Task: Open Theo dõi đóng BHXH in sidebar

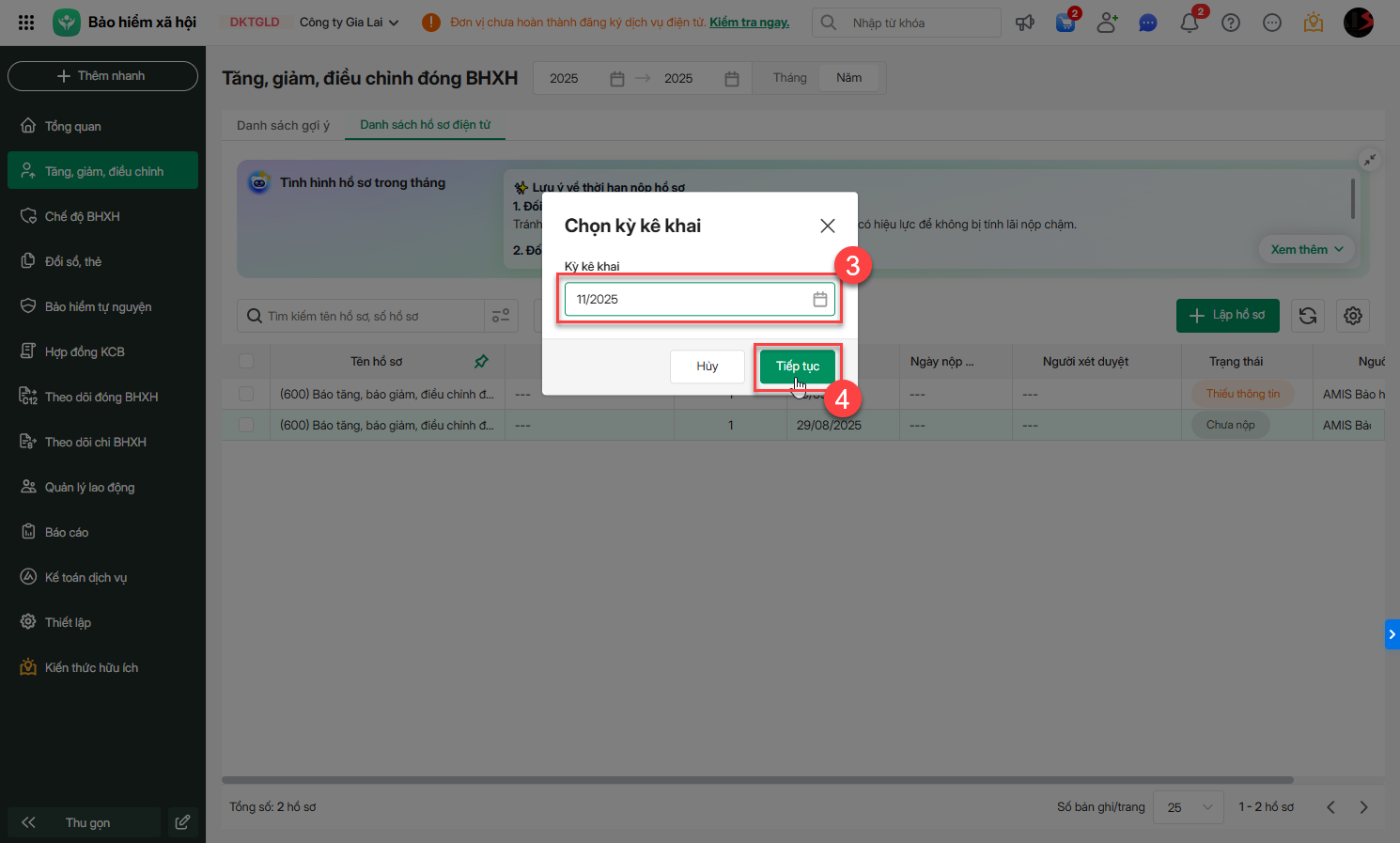Action: 101,397
